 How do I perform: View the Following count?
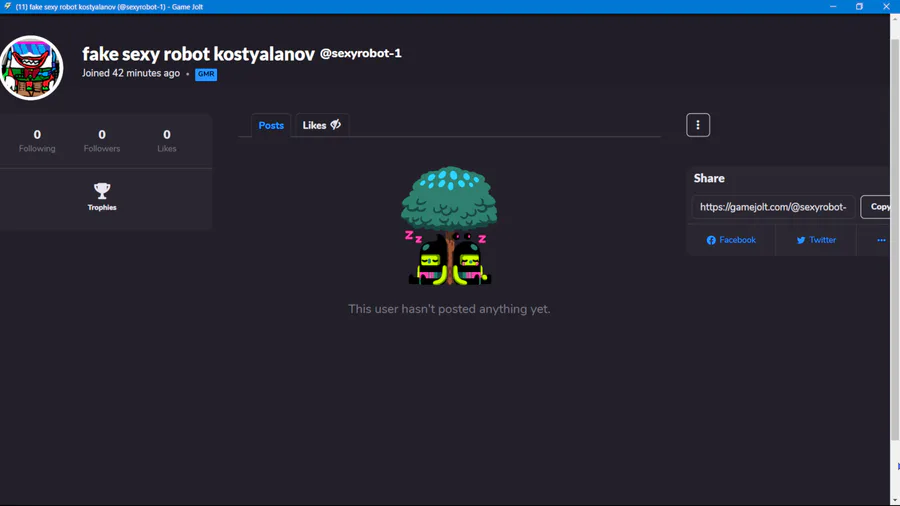point(37,141)
